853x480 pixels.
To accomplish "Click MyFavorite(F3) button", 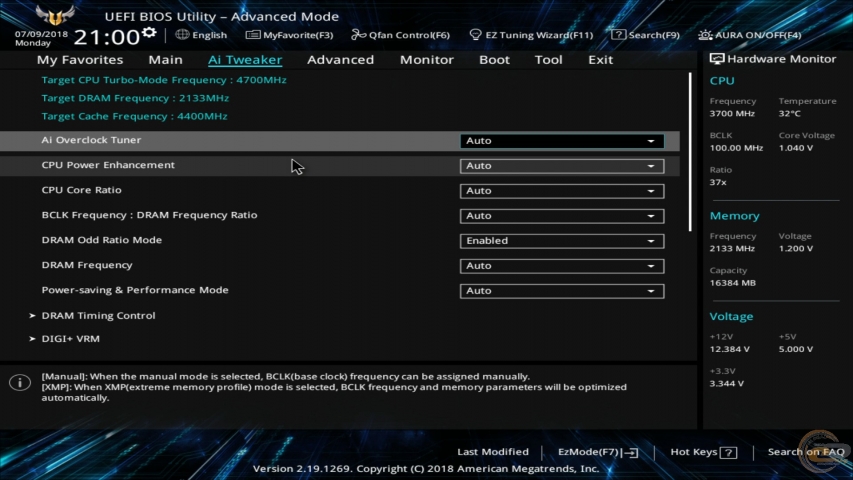I will [x=289, y=35].
